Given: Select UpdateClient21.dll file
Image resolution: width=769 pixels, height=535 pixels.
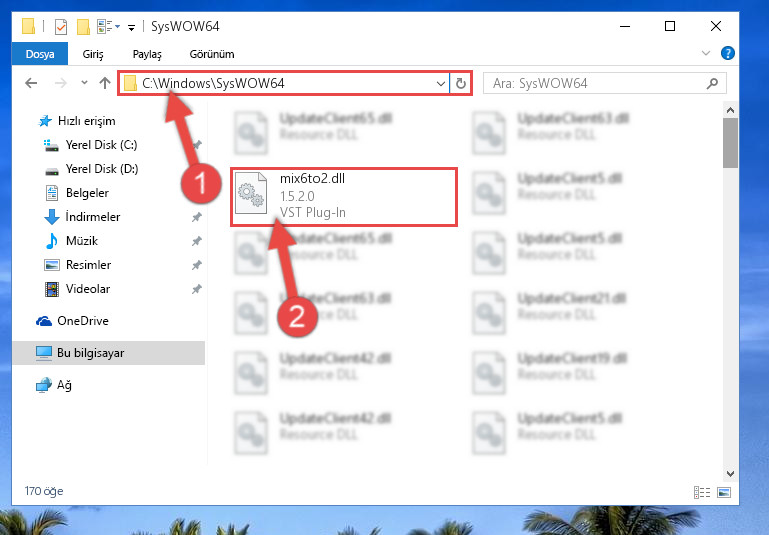Looking at the screenshot, I should 571,298.
